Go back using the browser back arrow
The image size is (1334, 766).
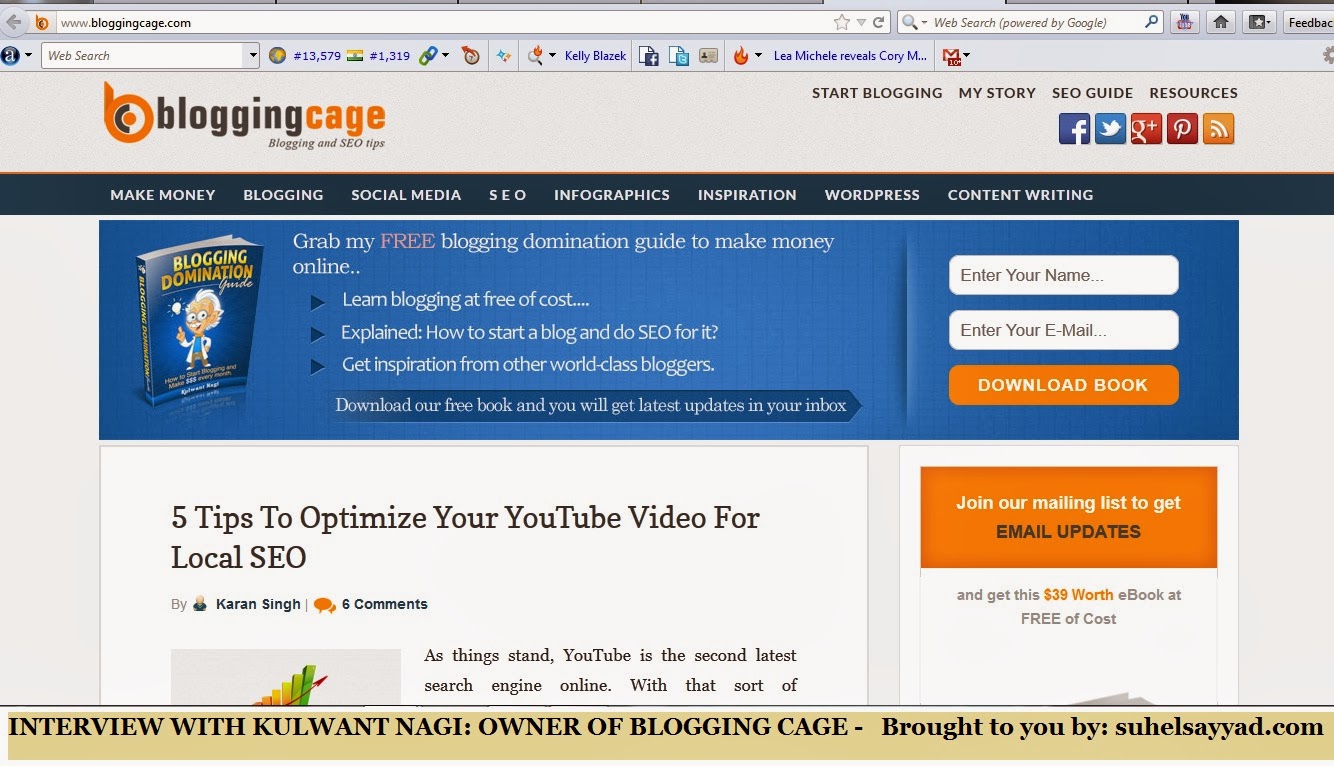[x=14, y=22]
